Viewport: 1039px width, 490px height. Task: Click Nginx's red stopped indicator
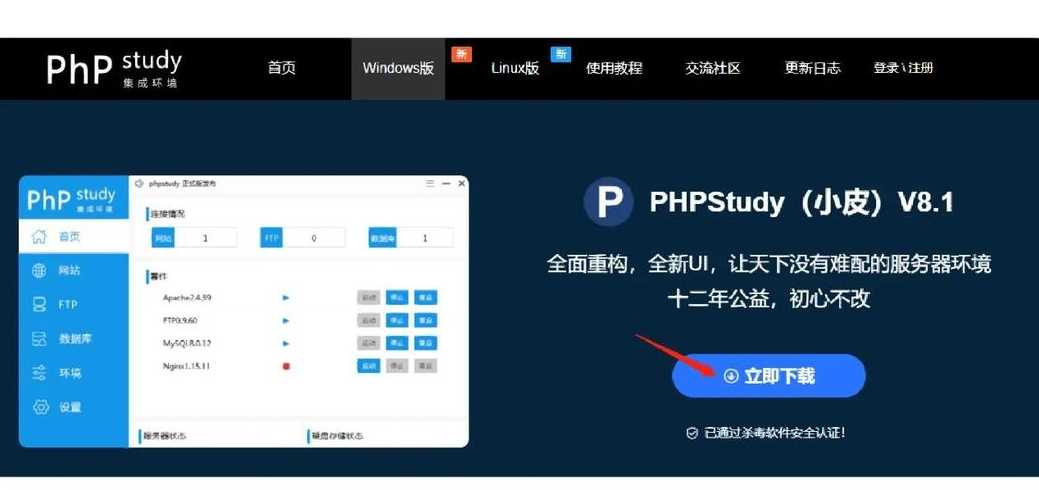[x=286, y=366]
